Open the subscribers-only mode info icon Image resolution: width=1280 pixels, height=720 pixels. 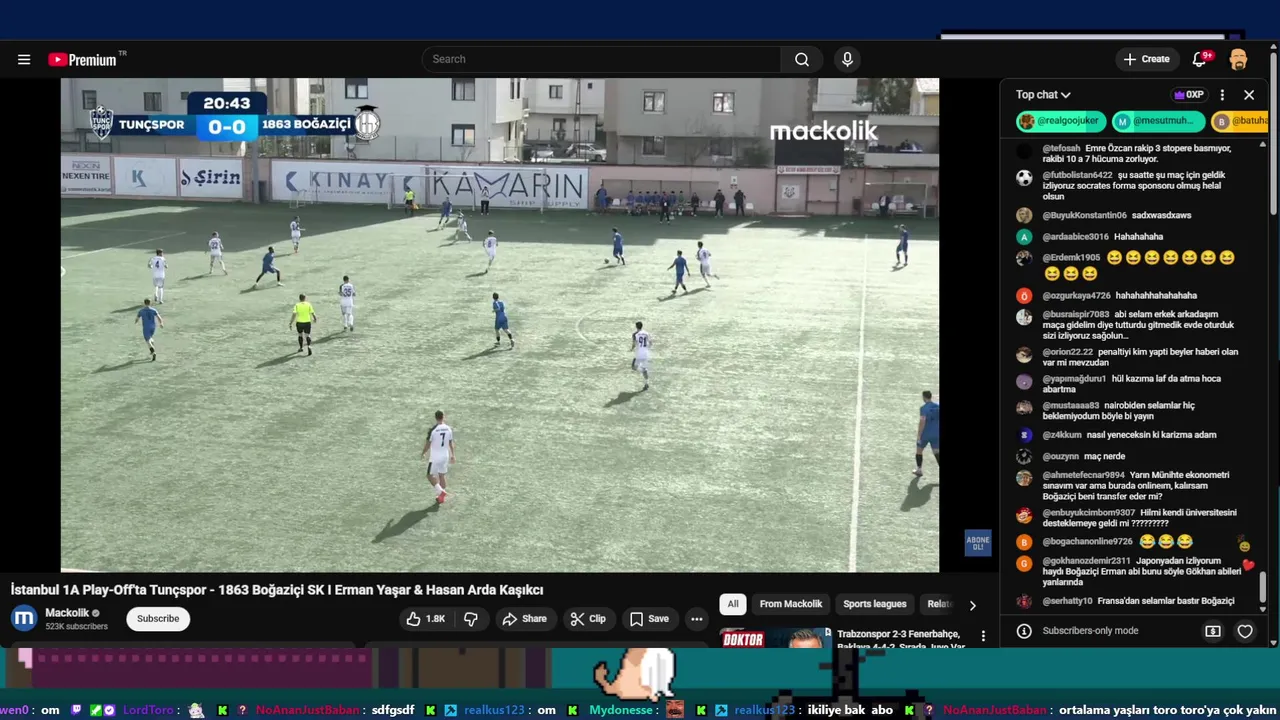(x=1024, y=631)
